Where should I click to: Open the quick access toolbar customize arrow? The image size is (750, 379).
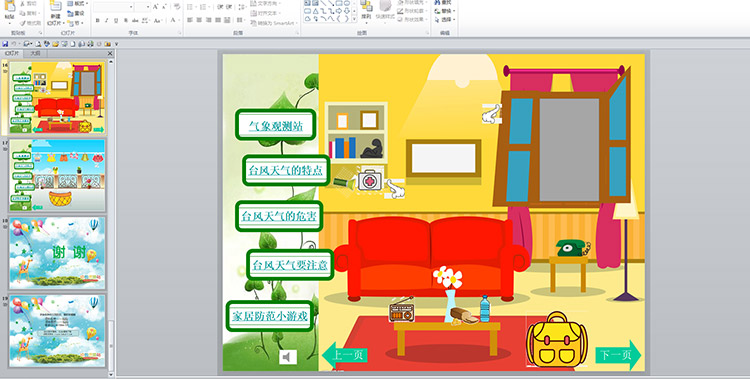point(116,44)
